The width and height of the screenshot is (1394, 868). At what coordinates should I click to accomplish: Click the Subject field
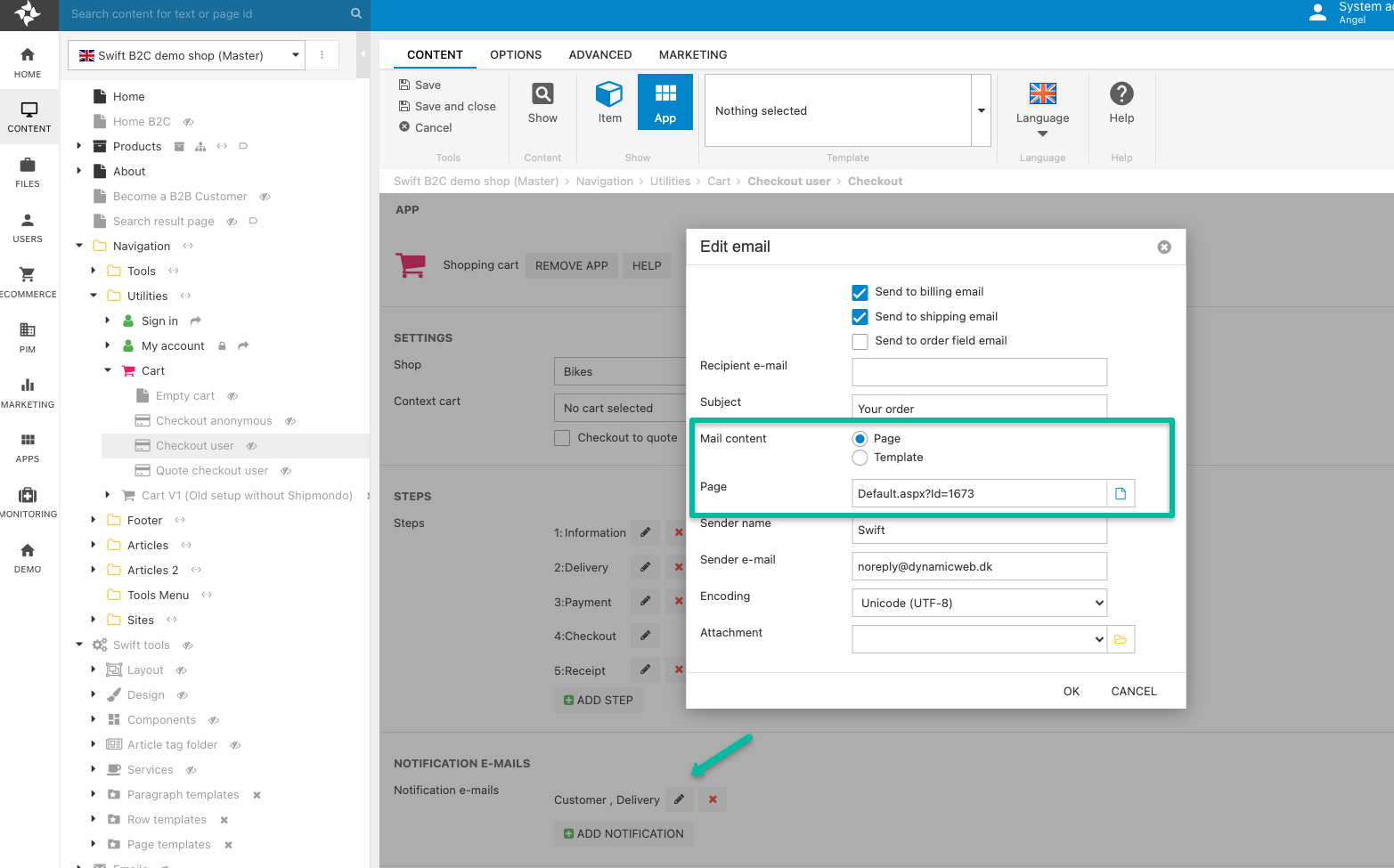[x=980, y=407]
